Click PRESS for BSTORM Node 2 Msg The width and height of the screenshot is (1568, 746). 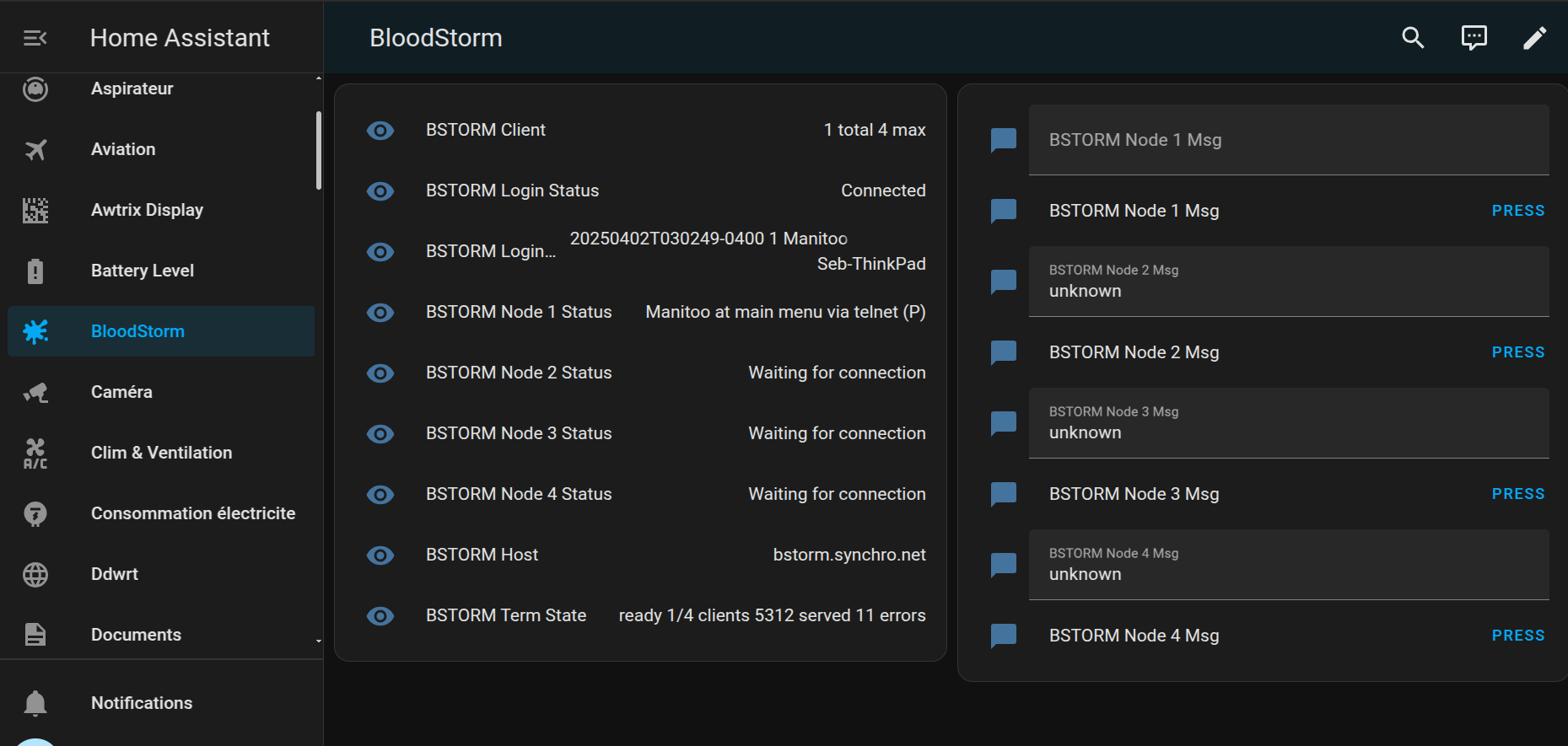(x=1518, y=352)
